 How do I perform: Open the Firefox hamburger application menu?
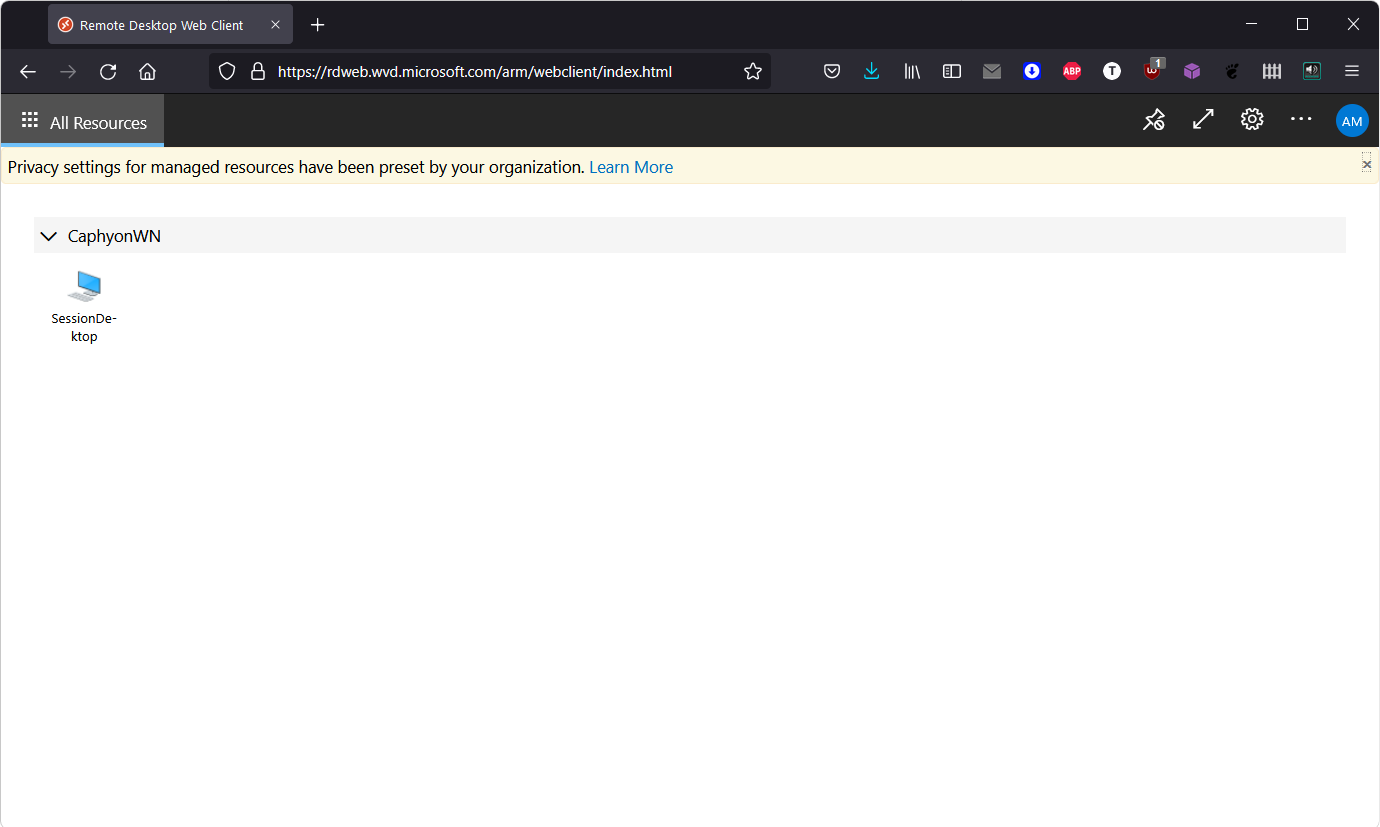coord(1352,71)
